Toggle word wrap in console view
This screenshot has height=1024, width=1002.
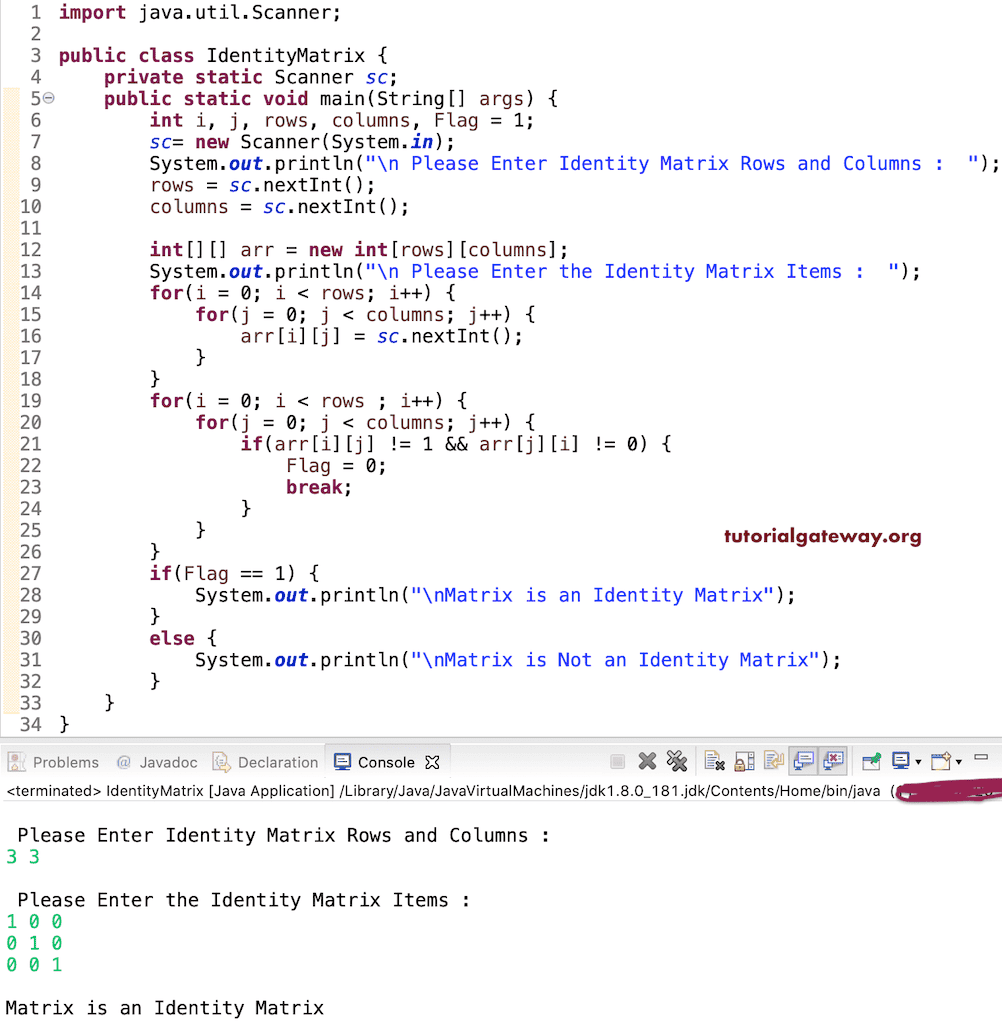tap(772, 761)
